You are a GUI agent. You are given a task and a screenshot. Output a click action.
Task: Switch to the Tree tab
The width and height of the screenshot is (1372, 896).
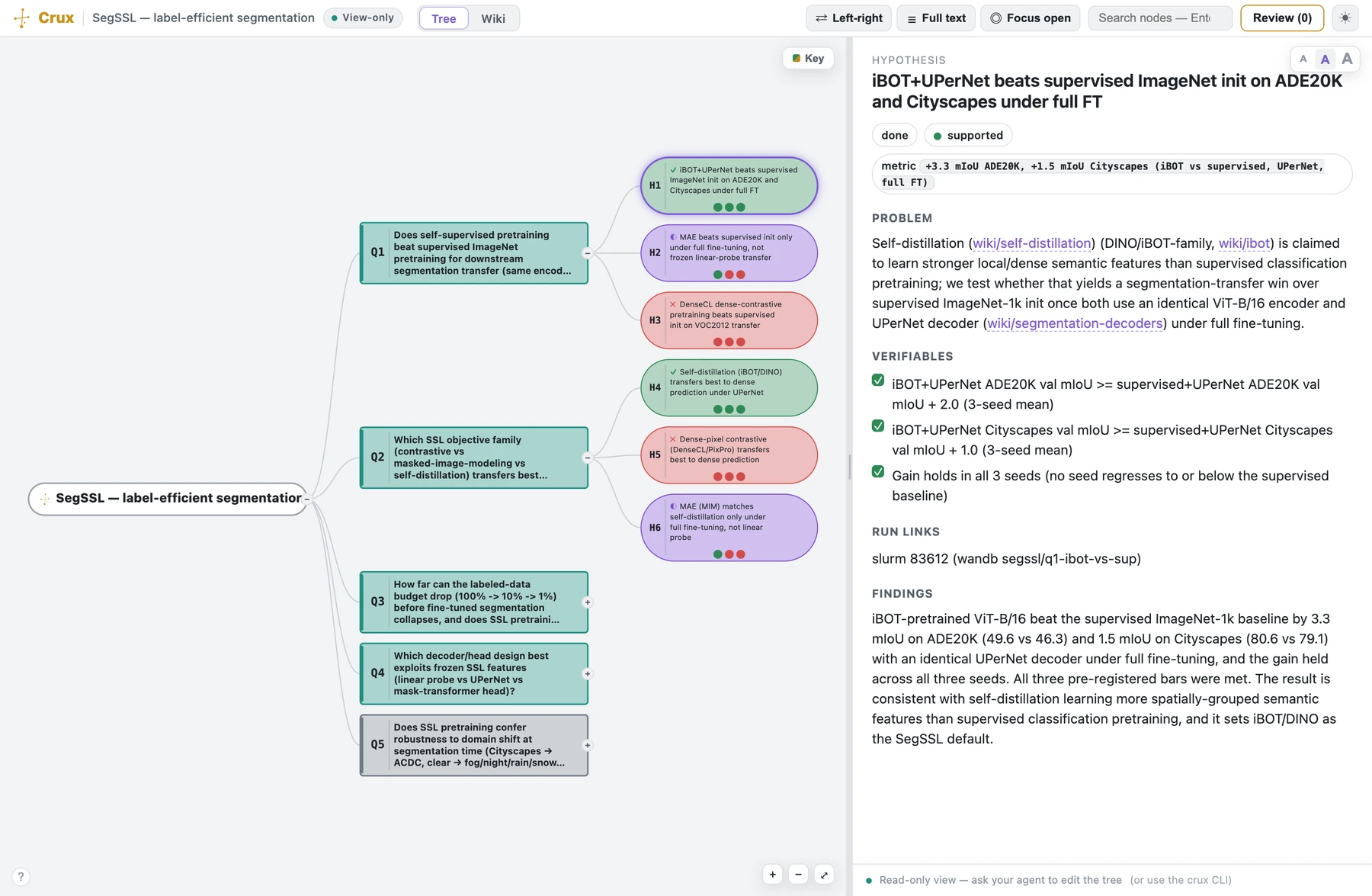pyautogui.click(x=444, y=18)
